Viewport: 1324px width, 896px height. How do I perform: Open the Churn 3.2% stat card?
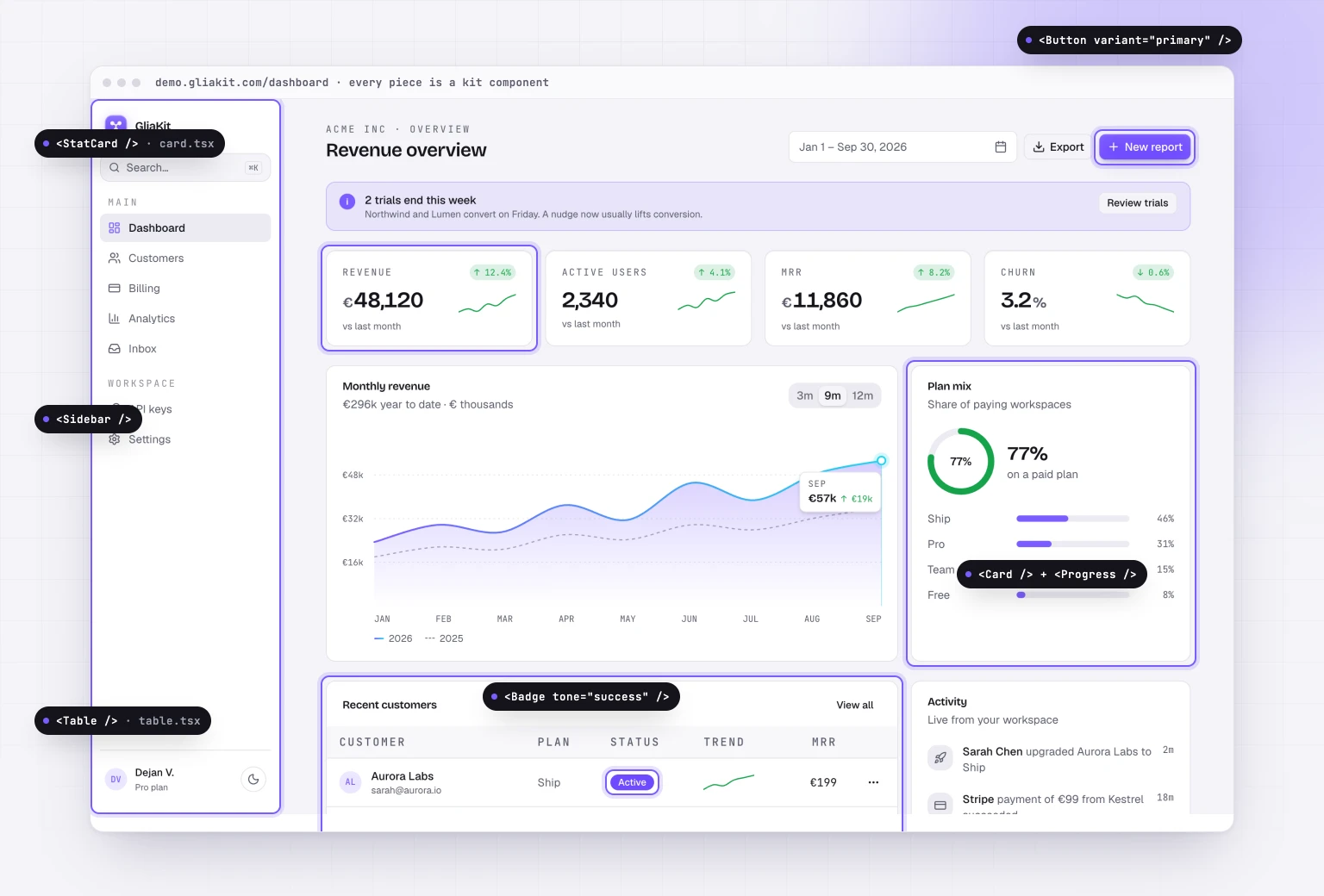pyautogui.click(x=1087, y=298)
